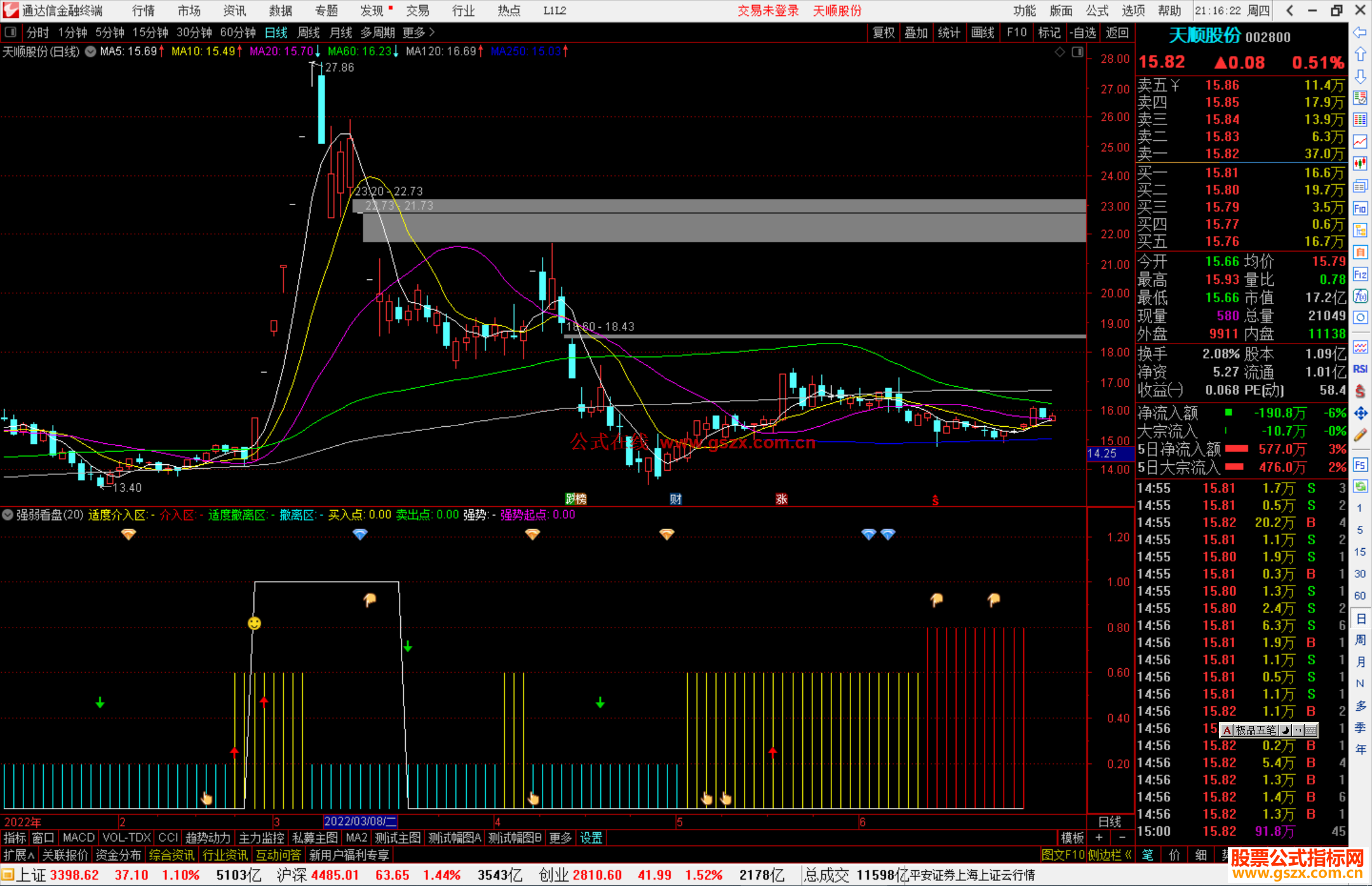Switch to the 1-minute period in sidebar
The width and height of the screenshot is (1372, 886).
pyautogui.click(x=1359, y=508)
